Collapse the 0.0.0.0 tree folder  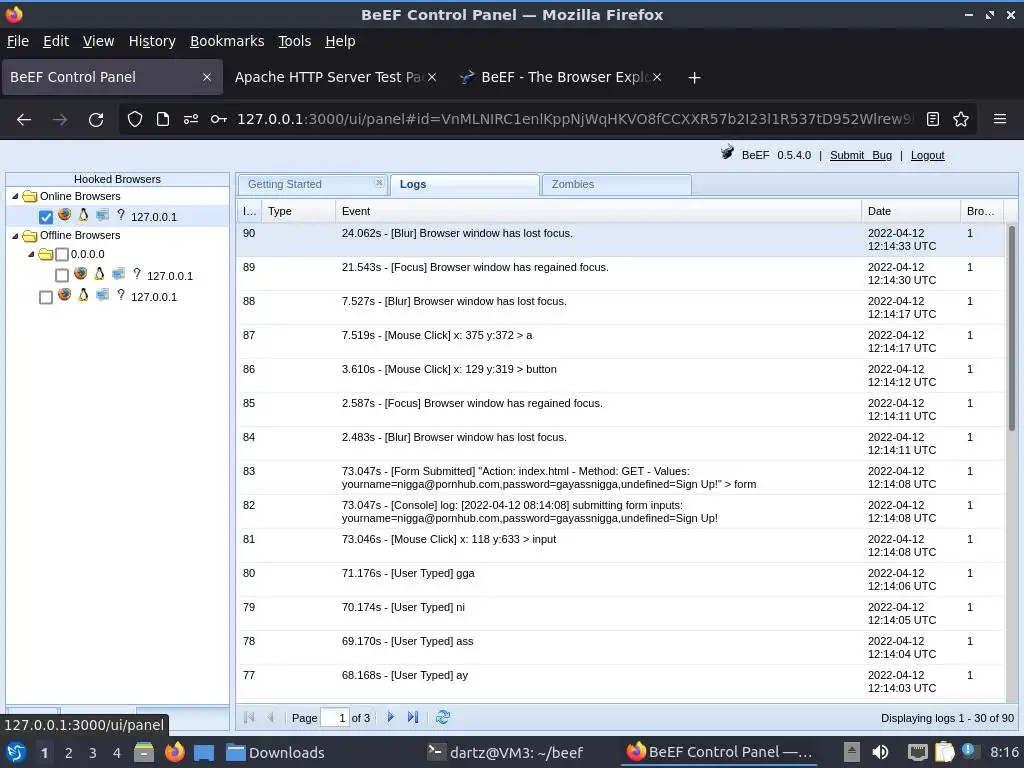31,254
